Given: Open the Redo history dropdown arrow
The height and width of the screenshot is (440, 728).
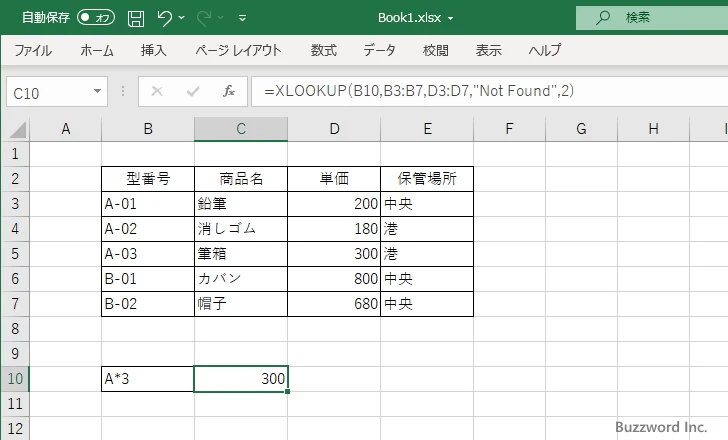Looking at the screenshot, I should [x=221, y=18].
